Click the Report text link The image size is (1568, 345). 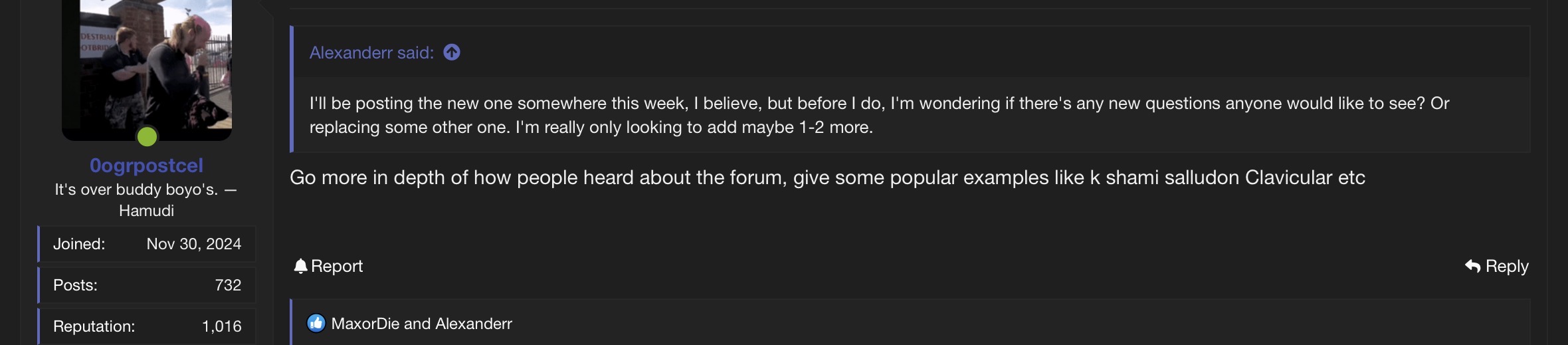point(337,267)
